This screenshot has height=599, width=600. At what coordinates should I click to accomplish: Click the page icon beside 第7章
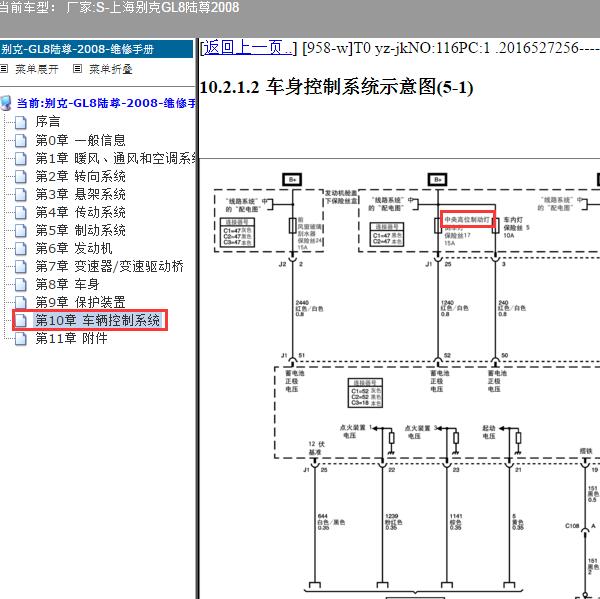tap(21, 266)
